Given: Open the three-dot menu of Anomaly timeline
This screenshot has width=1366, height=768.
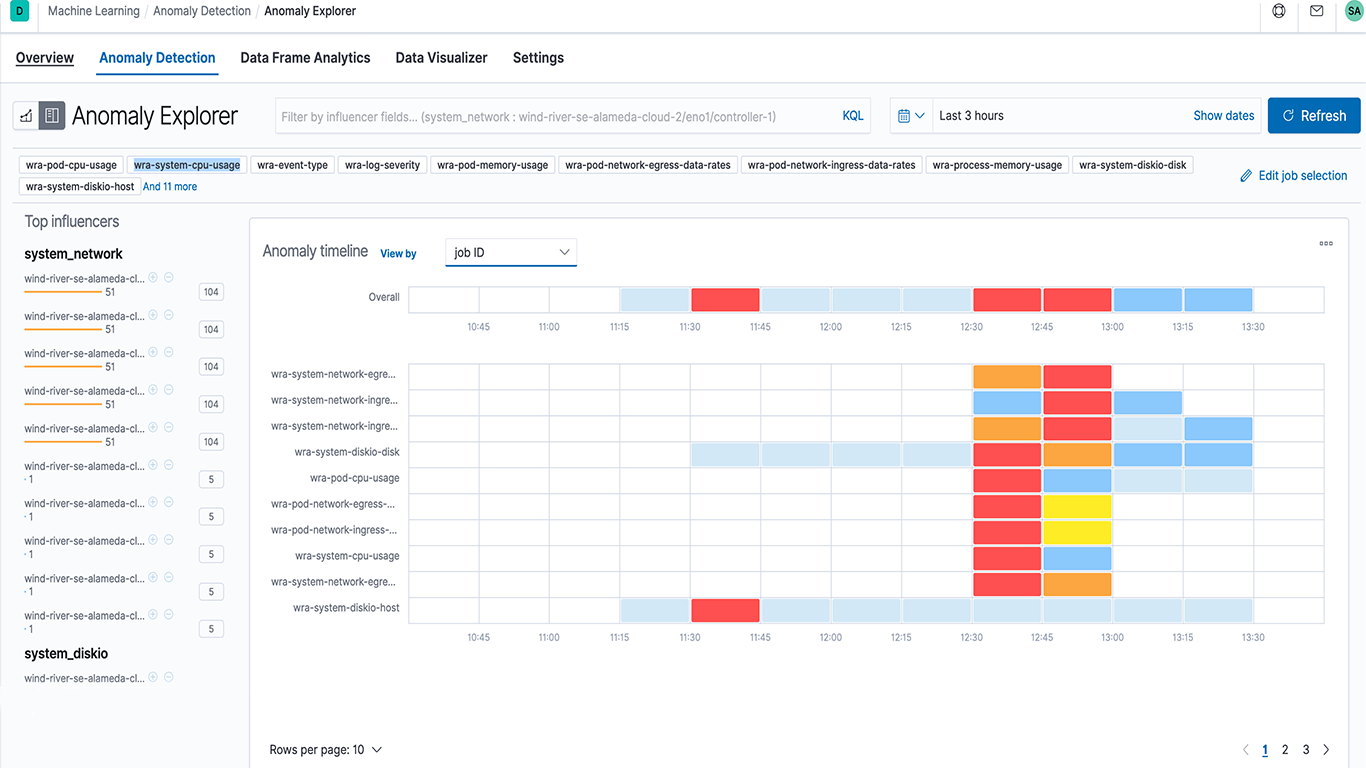Looking at the screenshot, I should tap(1326, 243).
